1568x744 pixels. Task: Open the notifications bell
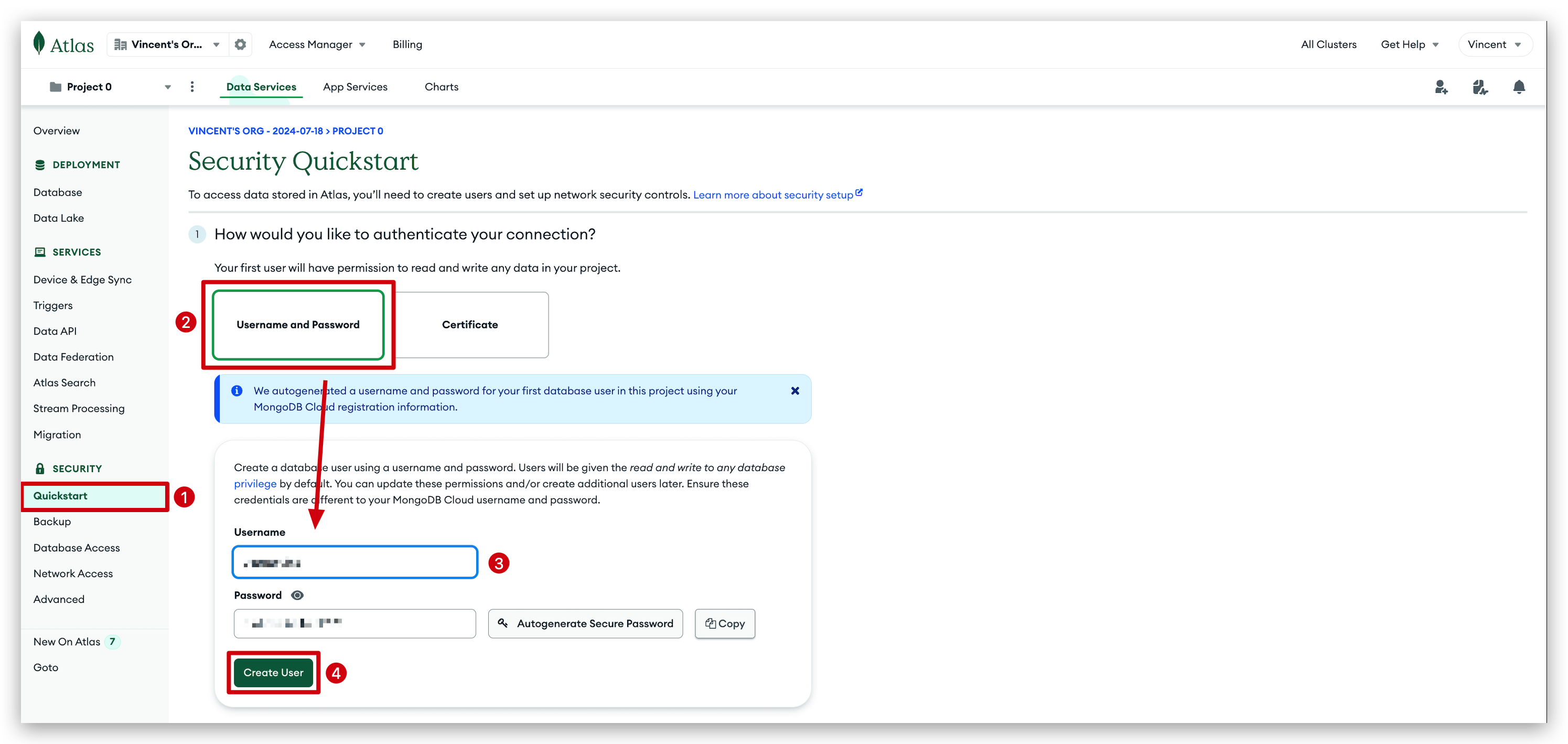click(x=1519, y=87)
